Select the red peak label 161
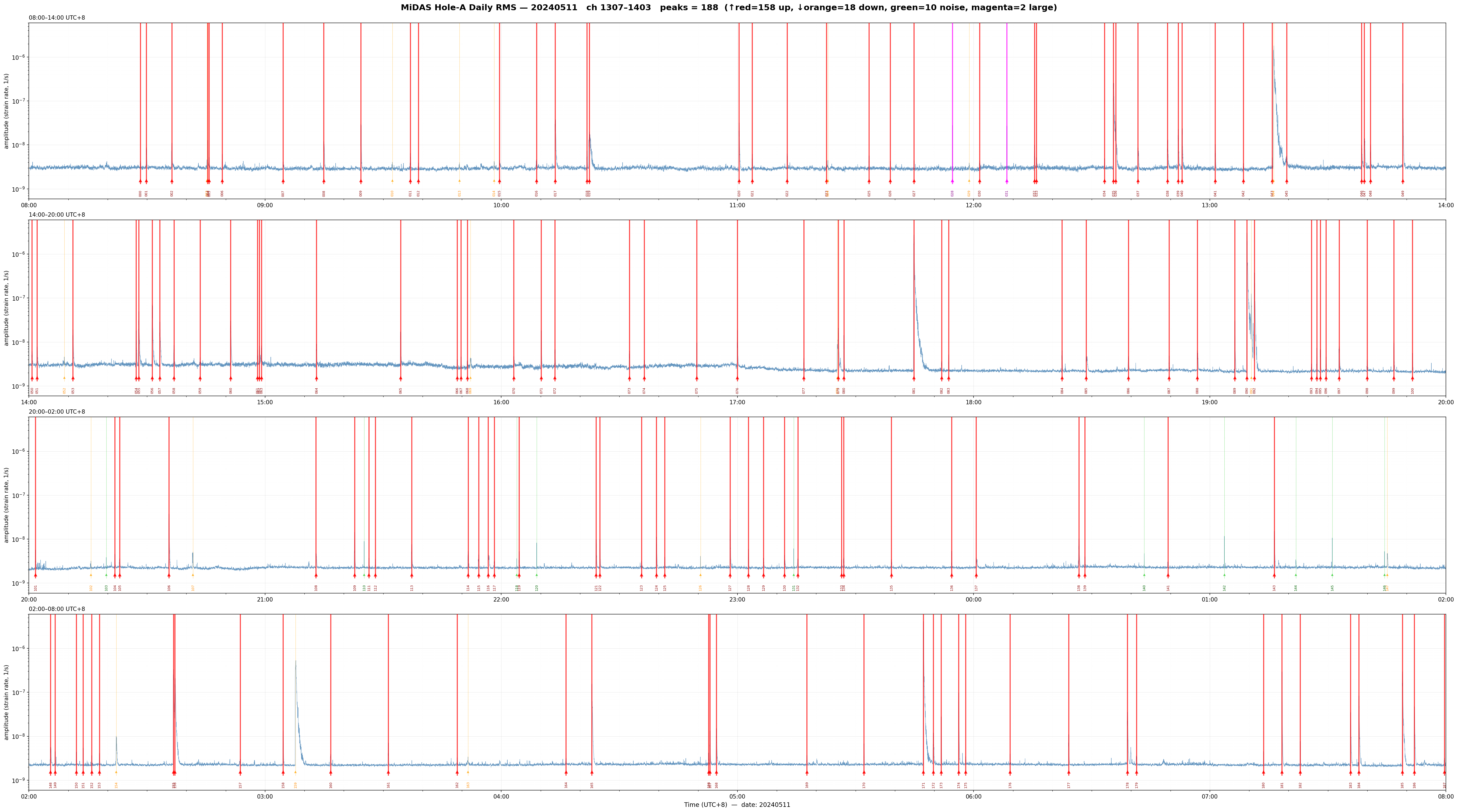Screen dimensions: 1458x812 (388, 785)
